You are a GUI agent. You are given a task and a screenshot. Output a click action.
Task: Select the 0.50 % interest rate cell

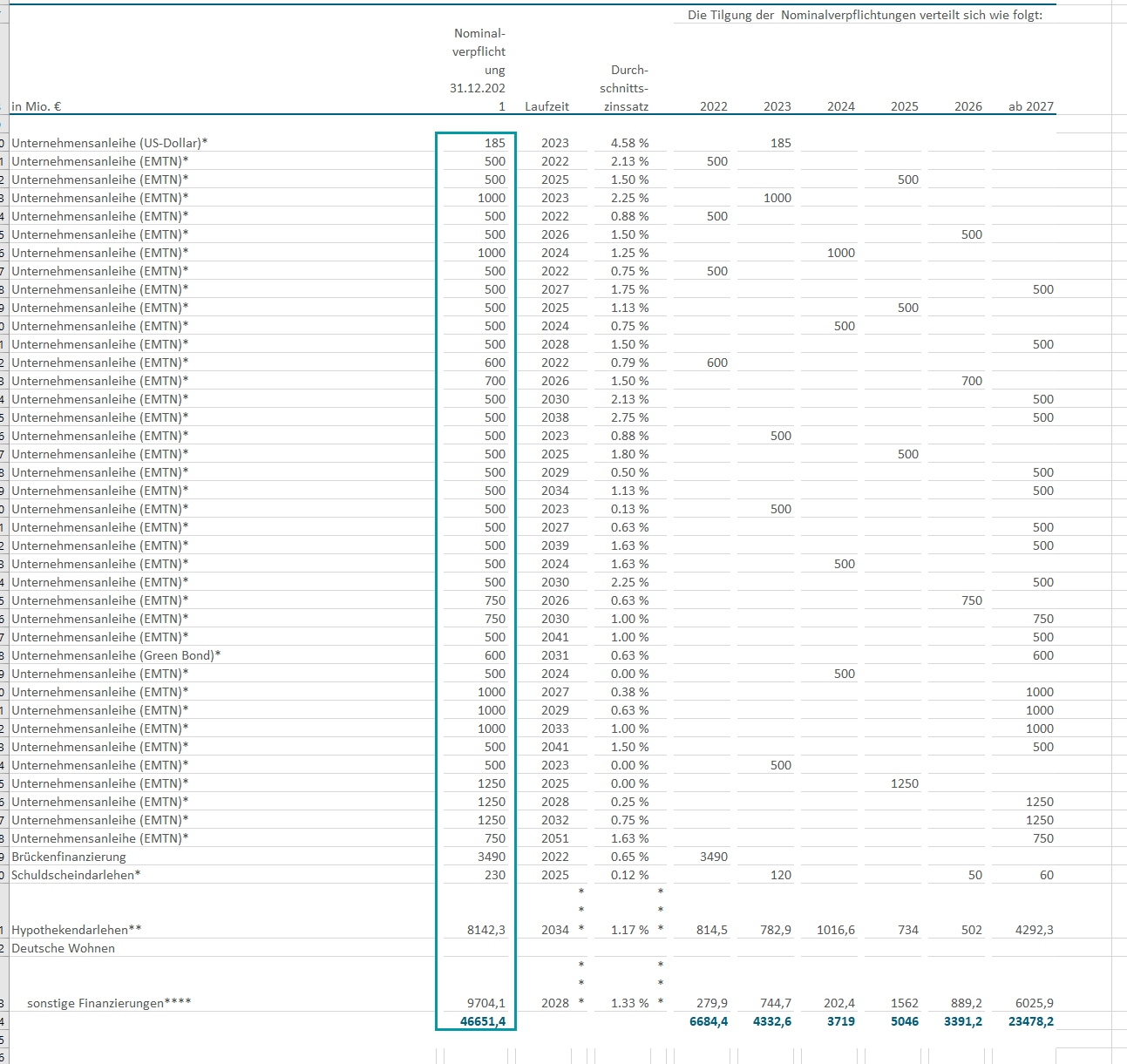pos(629,472)
